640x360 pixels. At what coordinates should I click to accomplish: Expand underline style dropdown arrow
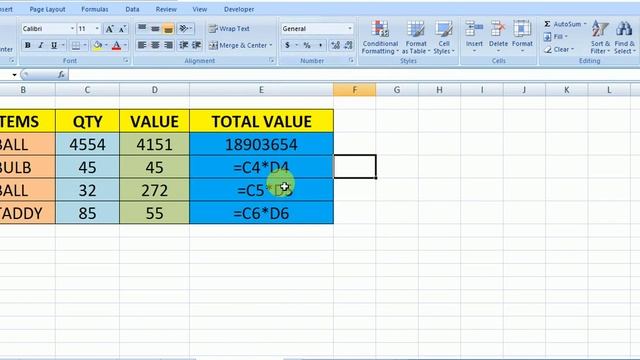63,45
